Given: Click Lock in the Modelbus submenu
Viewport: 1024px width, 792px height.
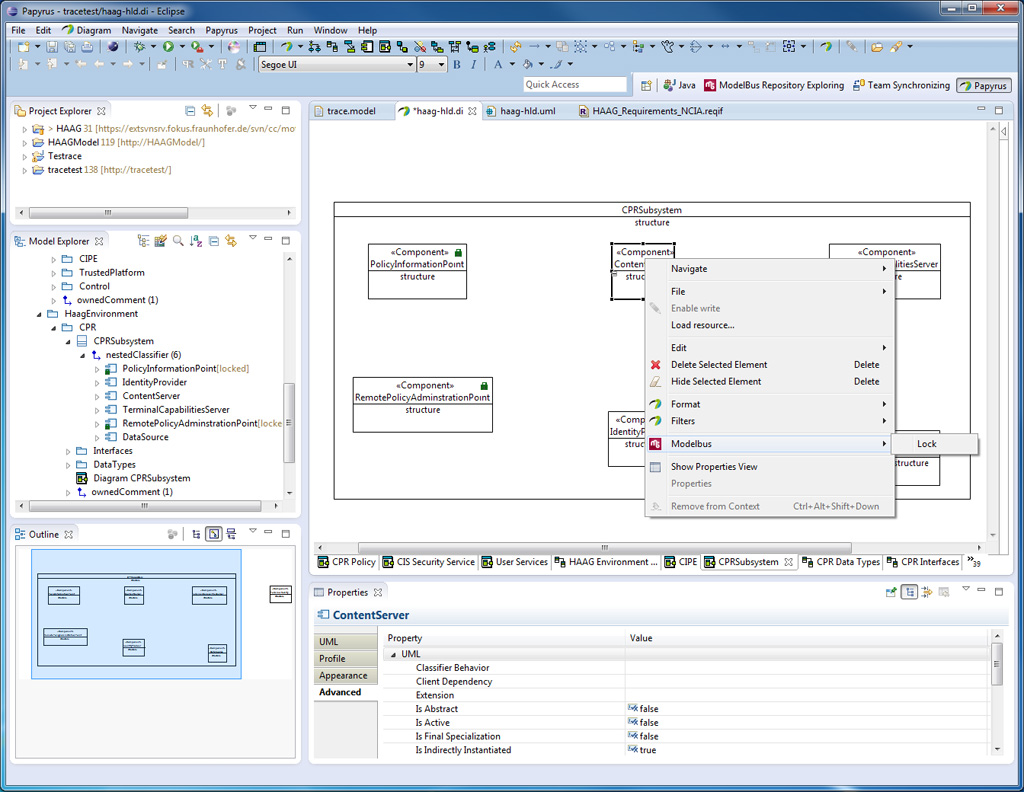Looking at the screenshot, I should point(934,444).
